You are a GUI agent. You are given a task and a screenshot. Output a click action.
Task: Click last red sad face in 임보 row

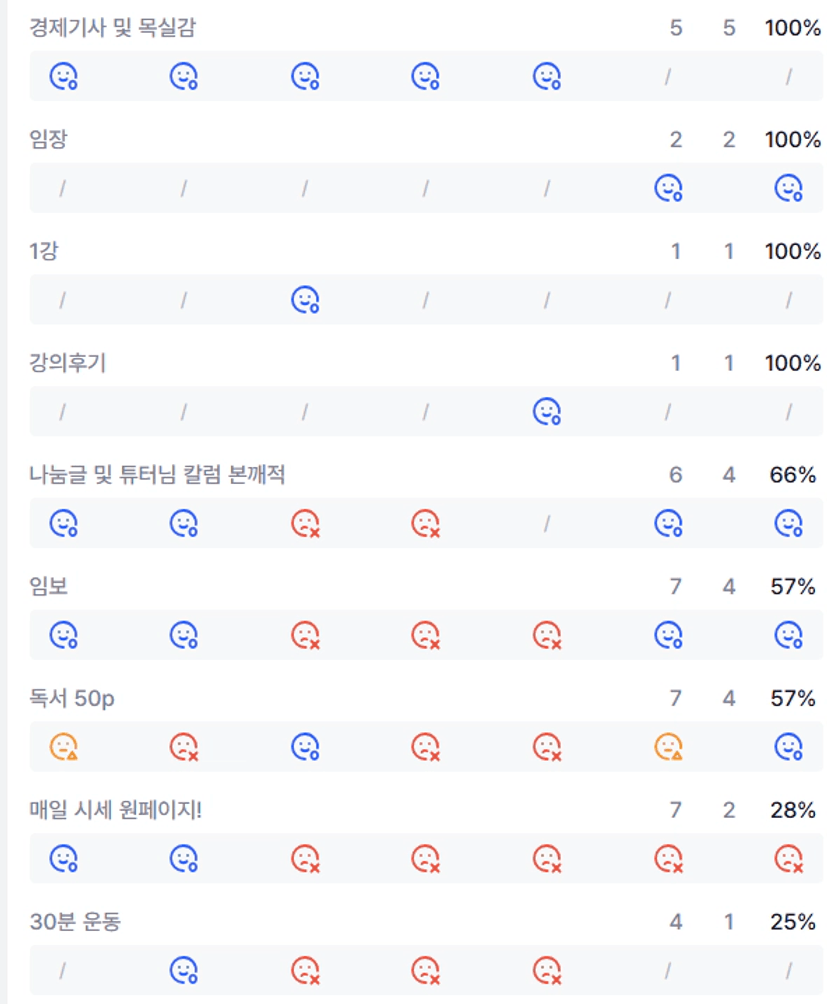[547, 634]
